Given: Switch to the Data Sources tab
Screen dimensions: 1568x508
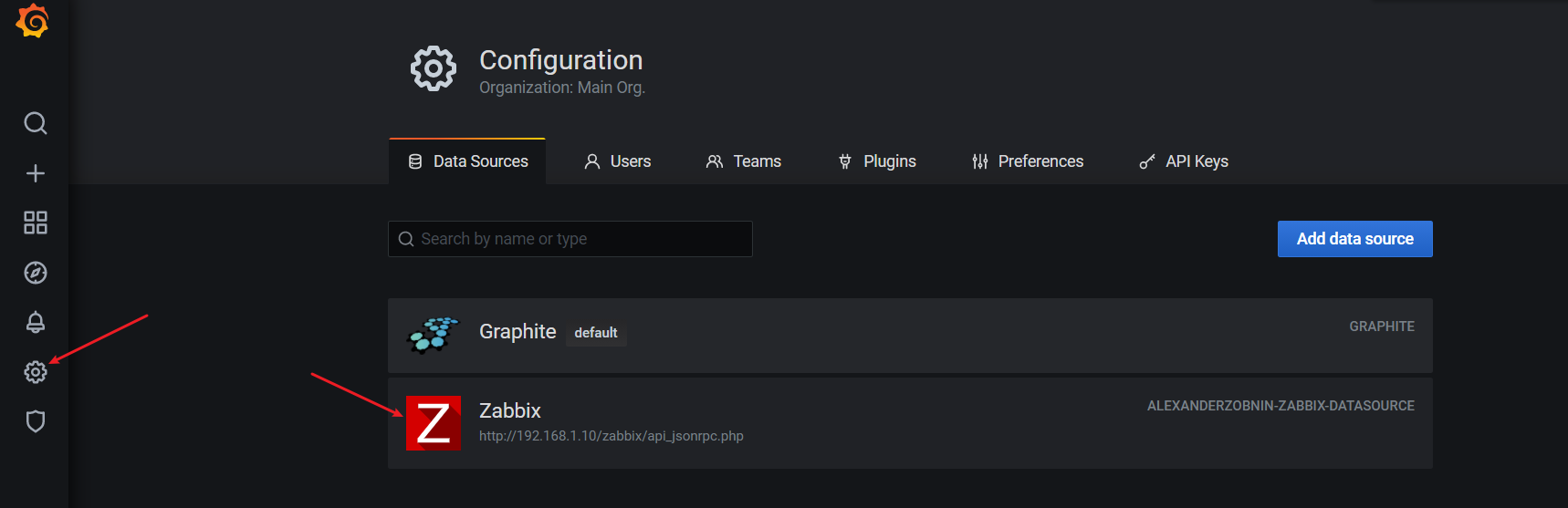Looking at the screenshot, I should (467, 161).
